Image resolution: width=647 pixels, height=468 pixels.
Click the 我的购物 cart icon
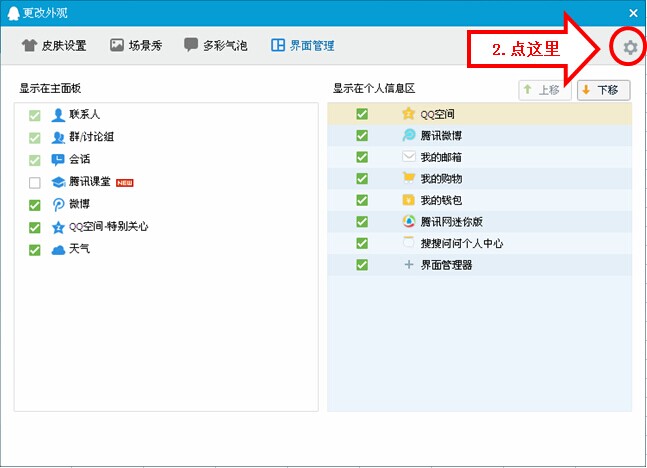(409, 178)
